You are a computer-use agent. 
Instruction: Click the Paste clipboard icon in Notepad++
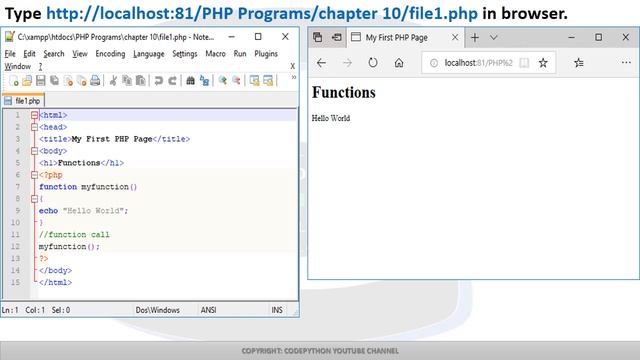point(140,81)
